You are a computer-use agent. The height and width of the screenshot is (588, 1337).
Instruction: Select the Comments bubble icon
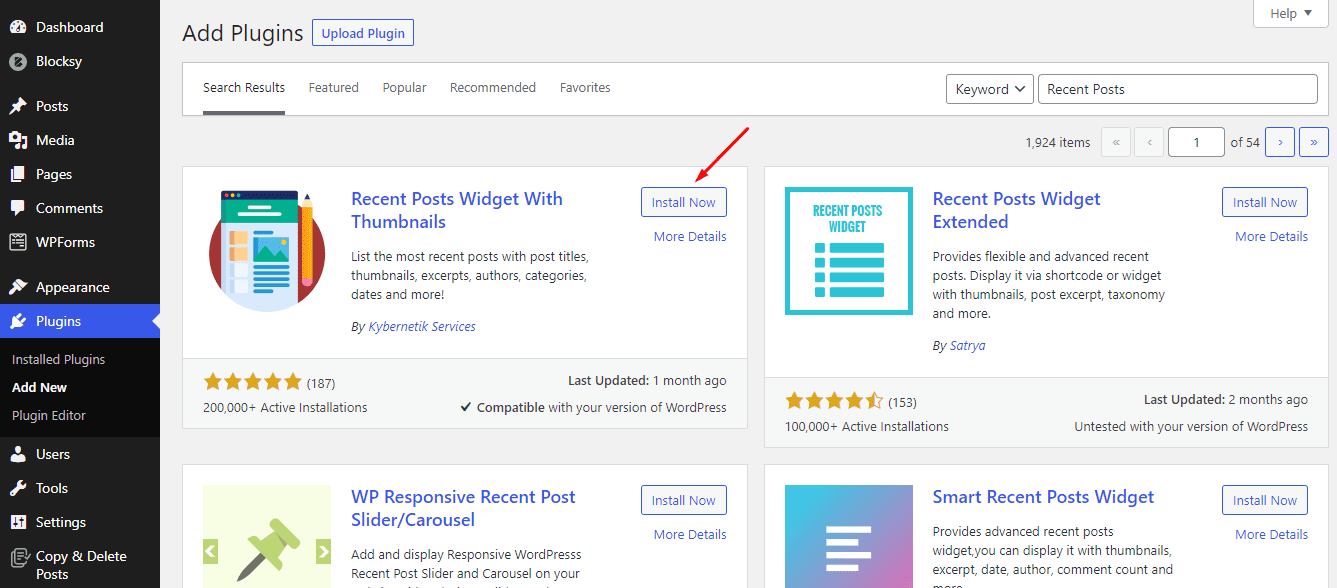18,208
